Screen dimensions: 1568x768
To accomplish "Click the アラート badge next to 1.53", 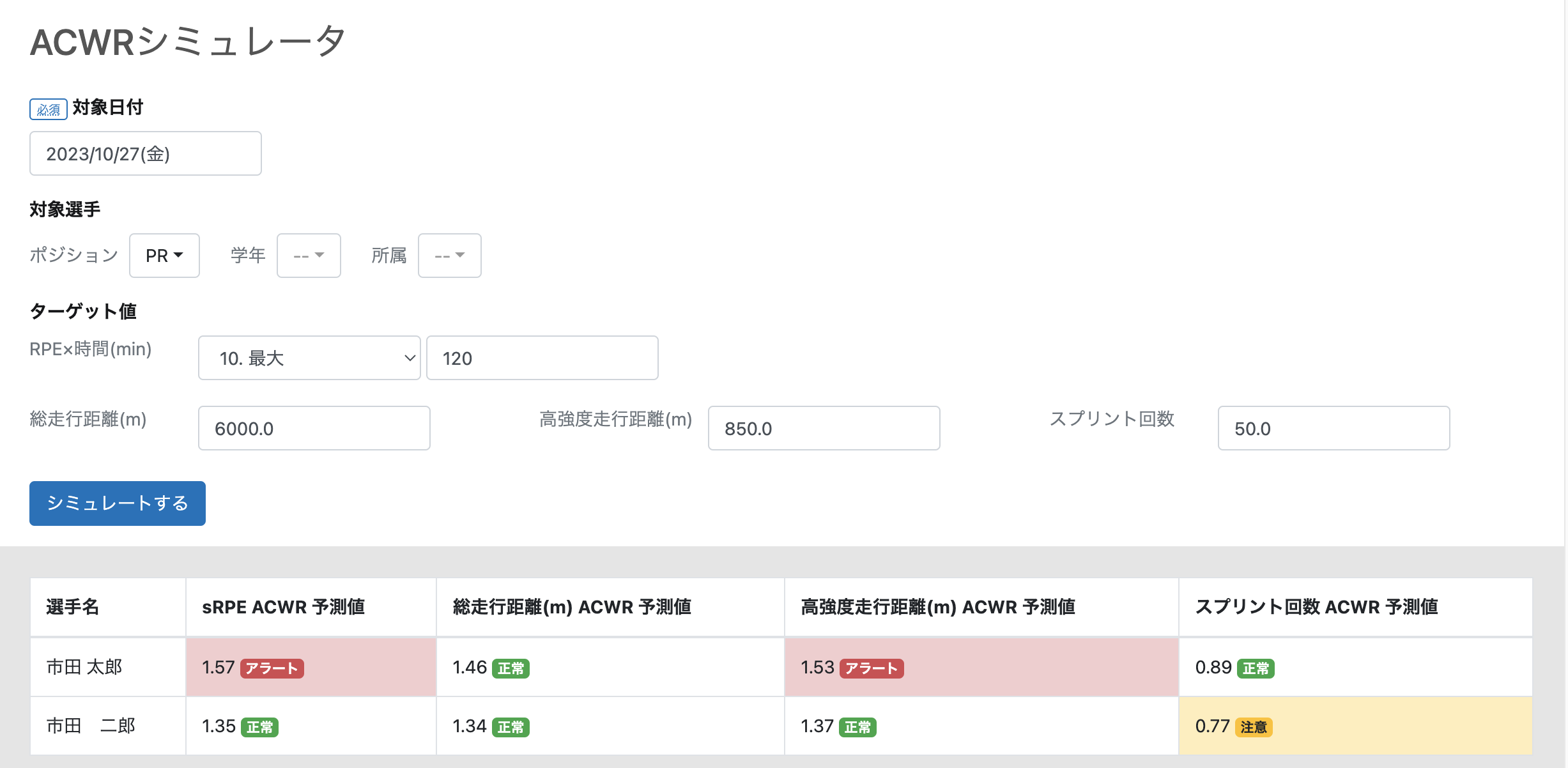I will (872, 668).
